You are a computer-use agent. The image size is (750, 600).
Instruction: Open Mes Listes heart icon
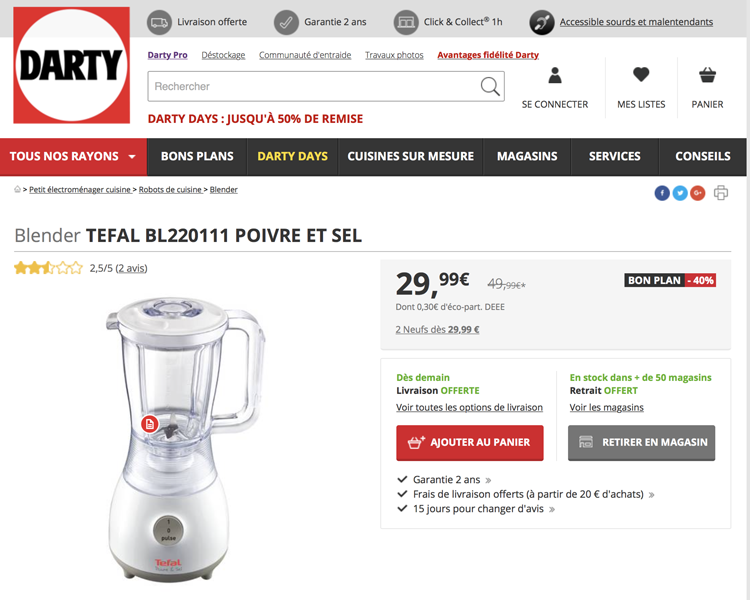point(641,75)
